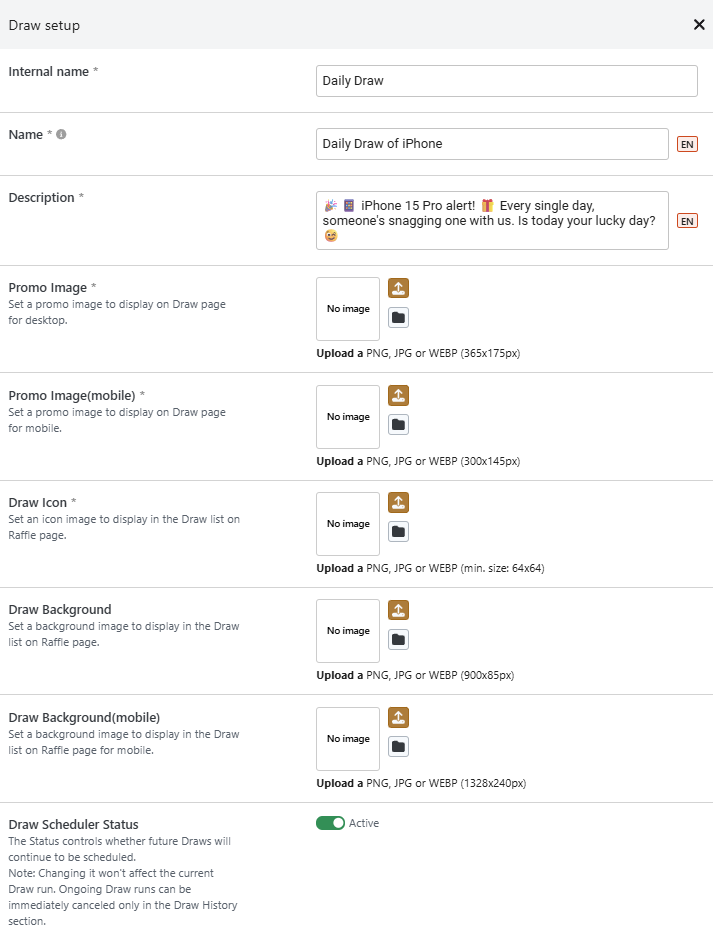713x936 pixels.
Task: Browse folder for Draw Icon
Action: (x=398, y=532)
